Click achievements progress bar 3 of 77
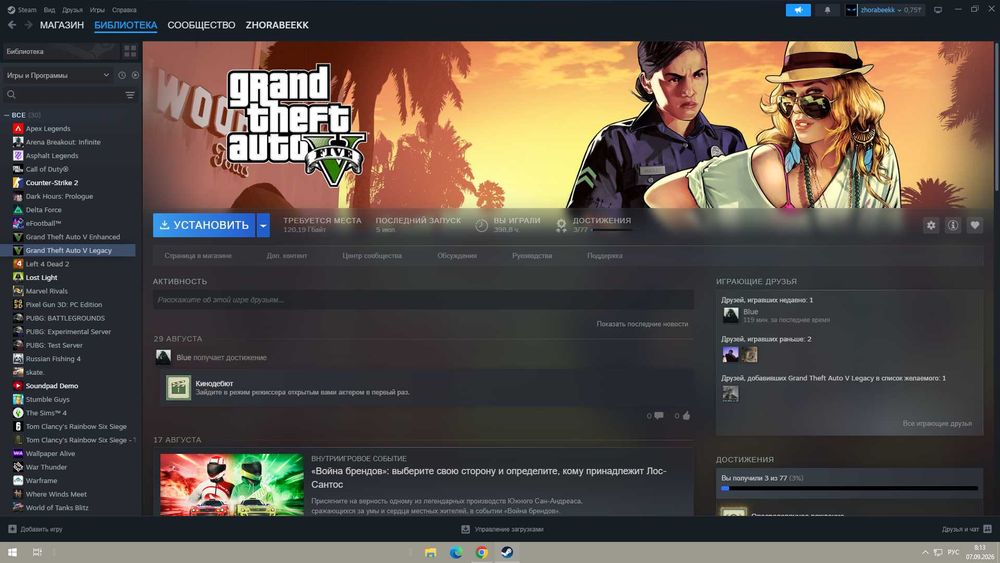1000x563 pixels. pyautogui.click(x=849, y=488)
